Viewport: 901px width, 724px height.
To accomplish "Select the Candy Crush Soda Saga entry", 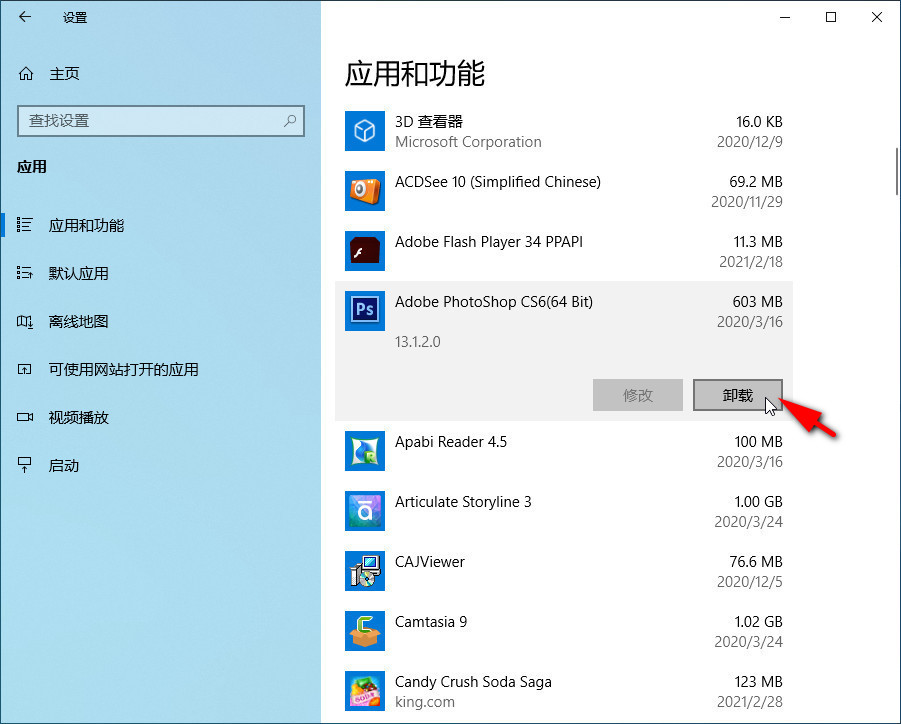I will [473, 681].
